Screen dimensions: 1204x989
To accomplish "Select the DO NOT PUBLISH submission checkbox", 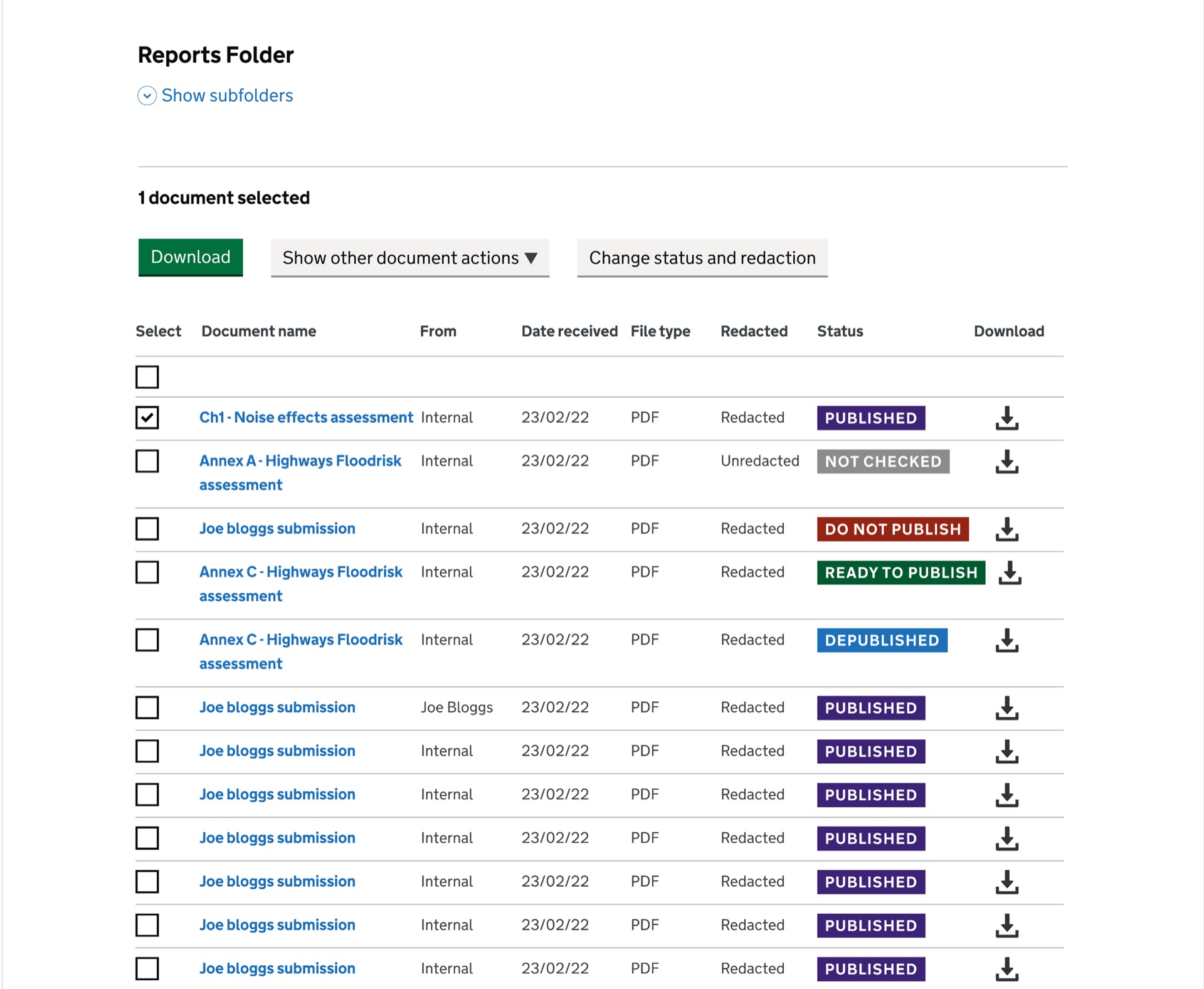I will (x=147, y=529).
